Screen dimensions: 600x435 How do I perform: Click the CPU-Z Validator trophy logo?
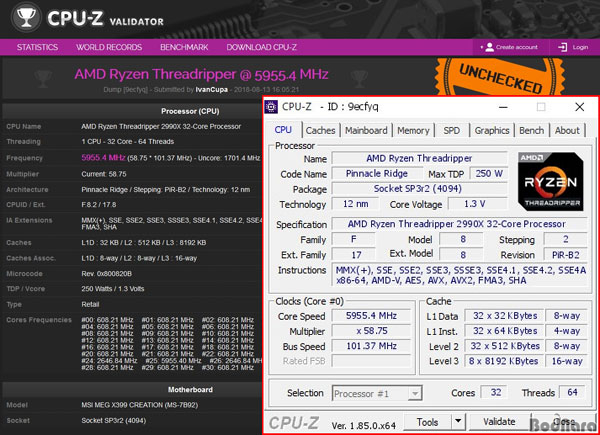click(26, 17)
